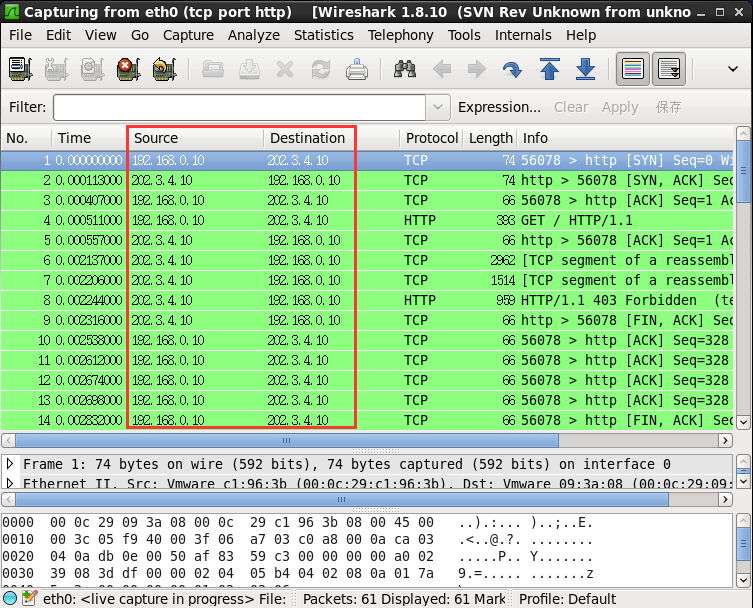
Task: Open the Analyze menu
Action: pyautogui.click(x=254, y=35)
